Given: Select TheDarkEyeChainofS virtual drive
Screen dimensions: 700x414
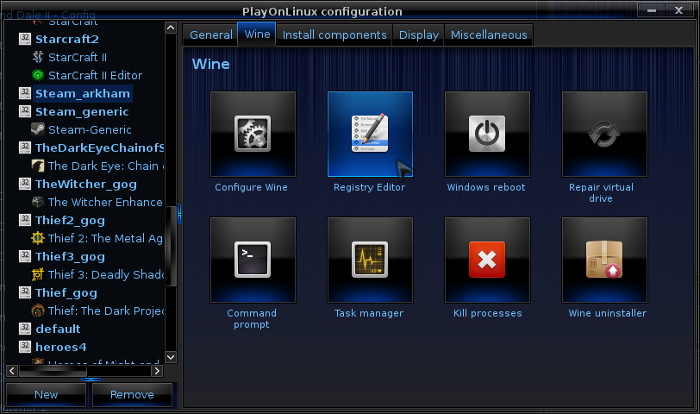Looking at the screenshot, I should tap(100, 148).
